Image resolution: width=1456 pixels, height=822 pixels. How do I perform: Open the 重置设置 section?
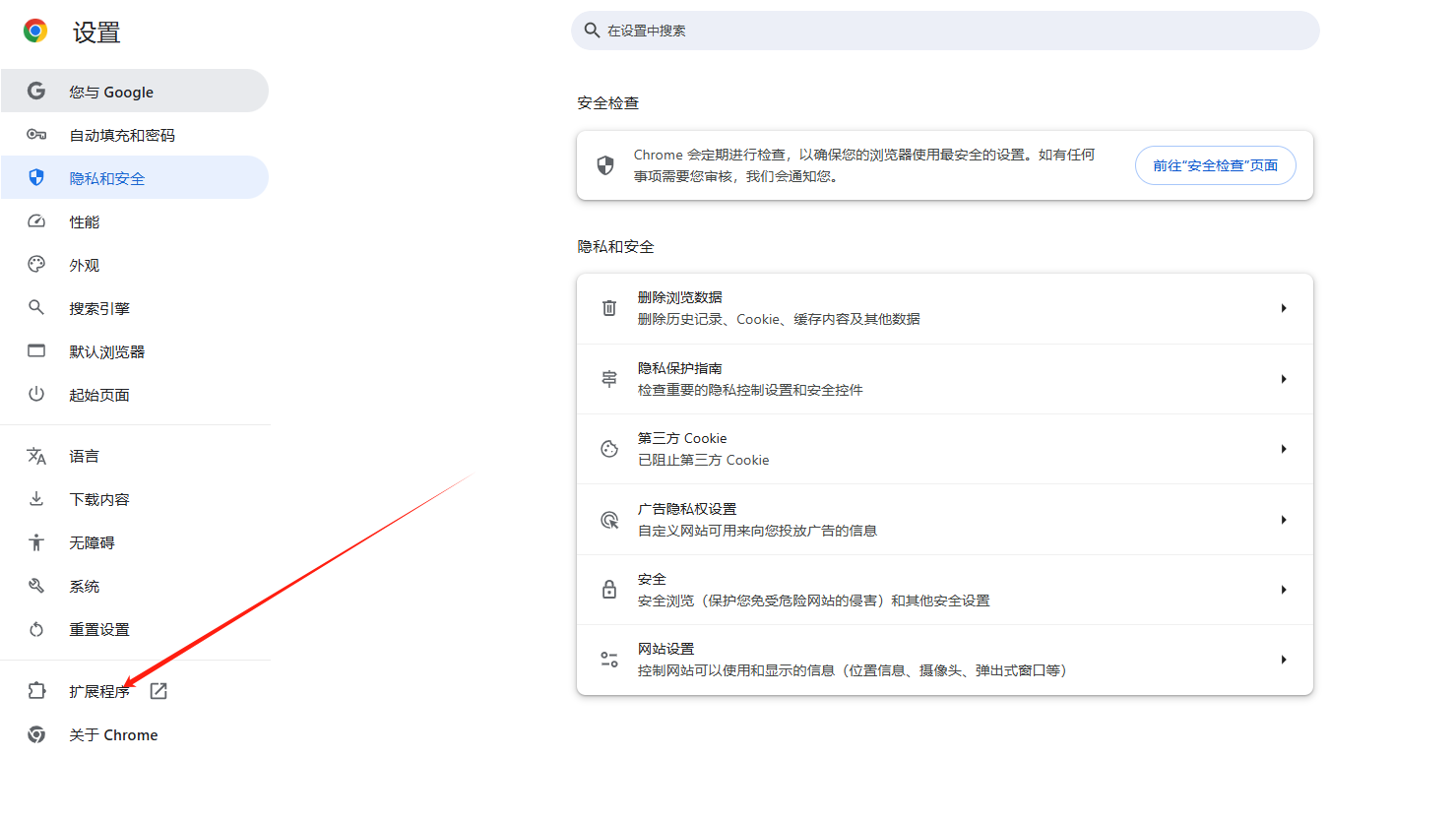point(134,629)
